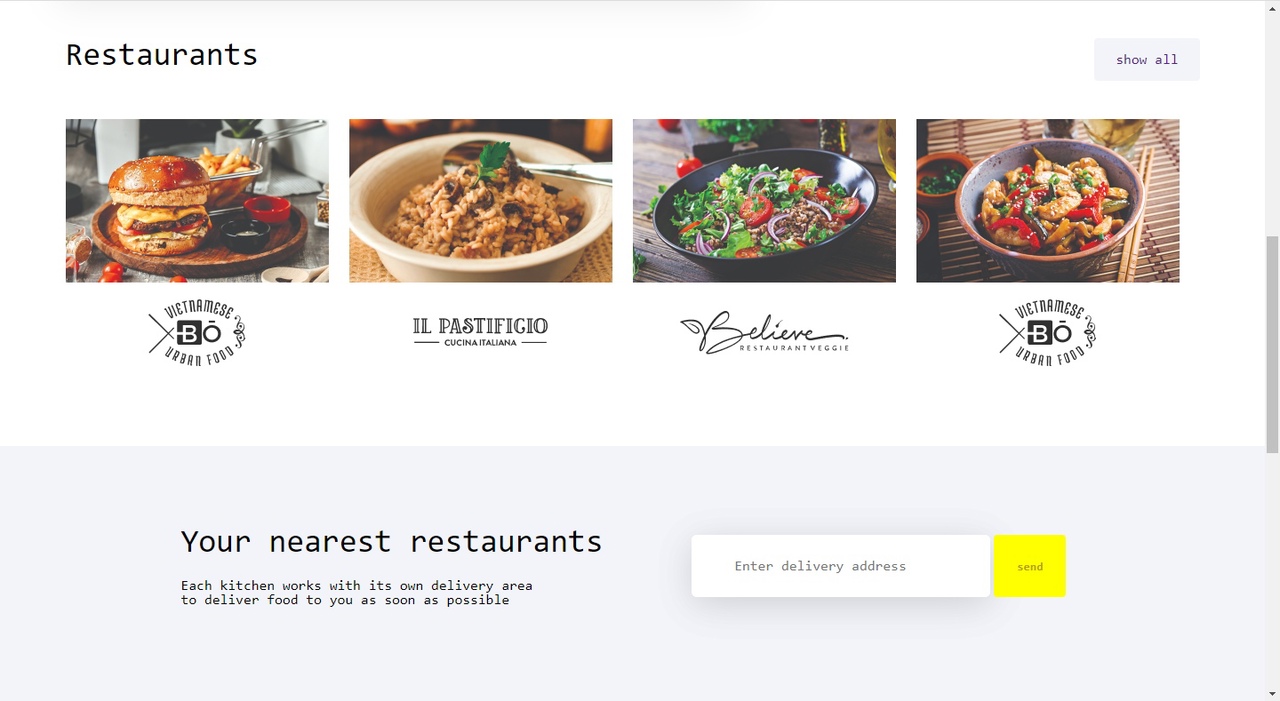This screenshot has width=1280, height=701.
Task: Select the fresh veggie salad photo
Action: point(764,201)
